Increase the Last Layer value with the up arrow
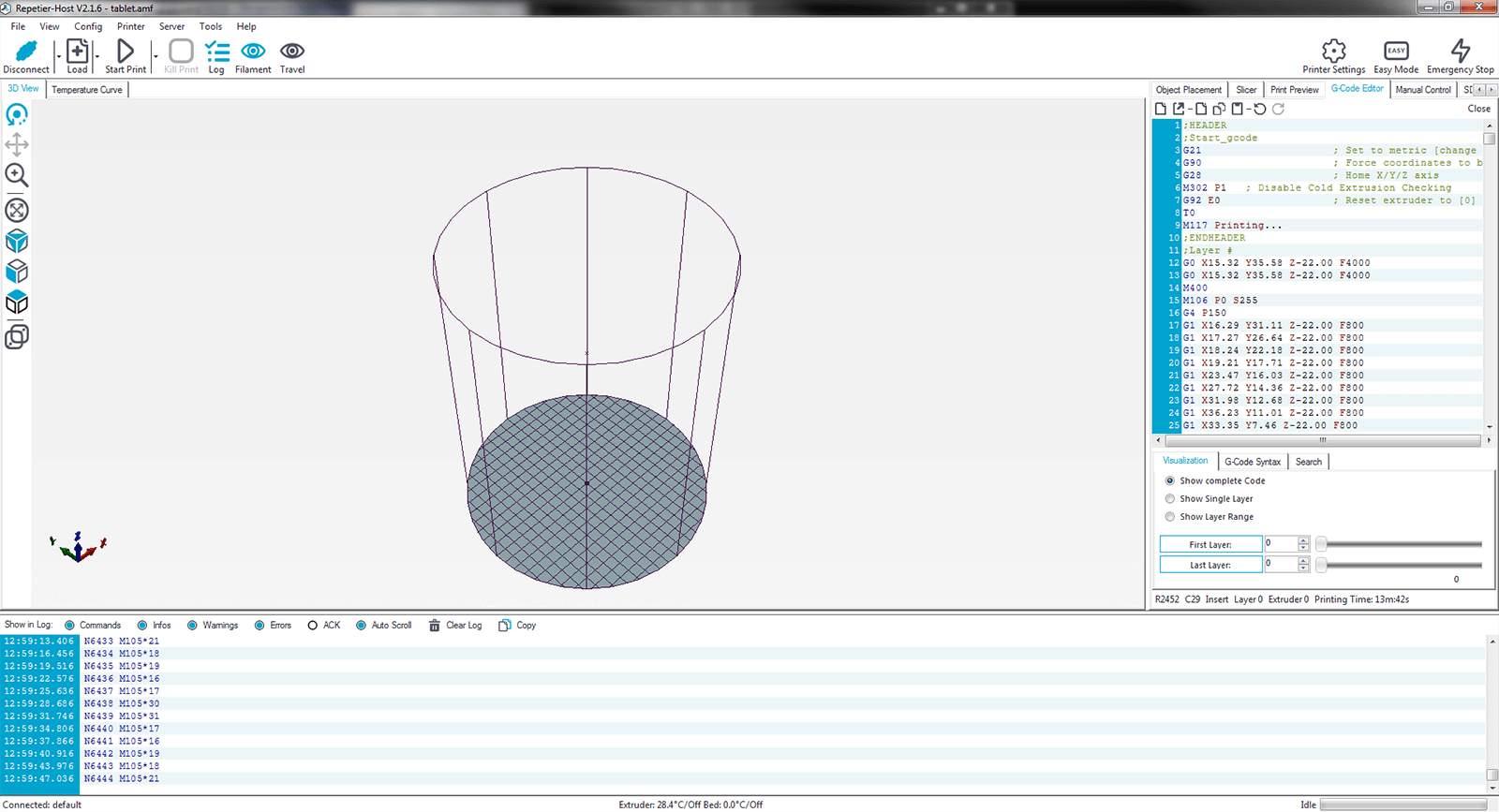The height and width of the screenshot is (812, 1499). [1303, 561]
